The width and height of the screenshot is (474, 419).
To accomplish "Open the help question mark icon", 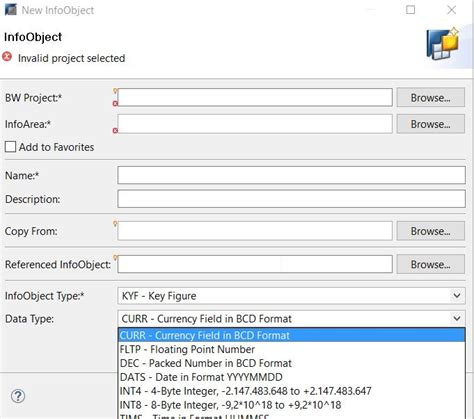I will 18,396.
